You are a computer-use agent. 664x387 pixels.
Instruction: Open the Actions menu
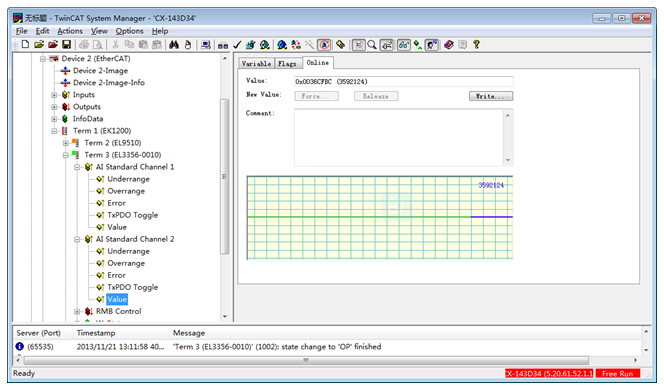coord(70,31)
